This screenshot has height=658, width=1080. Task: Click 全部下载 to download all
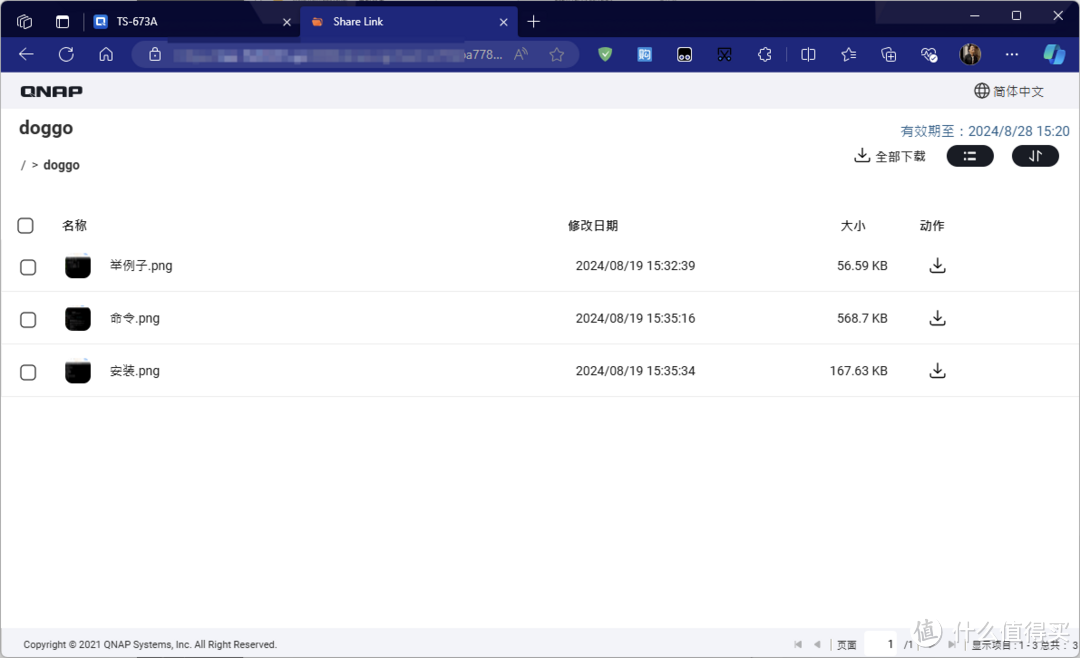pyautogui.click(x=889, y=156)
